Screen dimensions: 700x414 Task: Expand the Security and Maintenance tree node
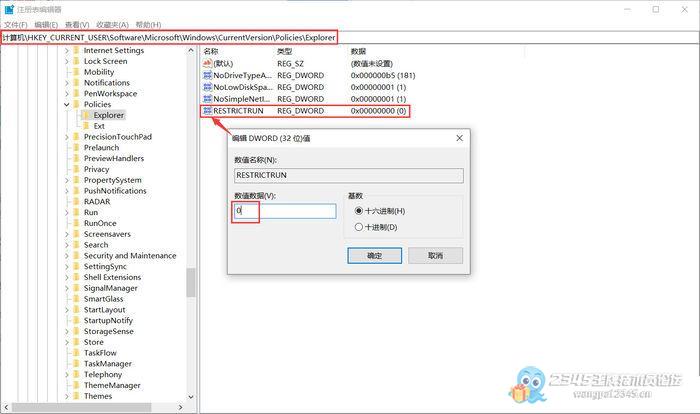tap(67, 256)
